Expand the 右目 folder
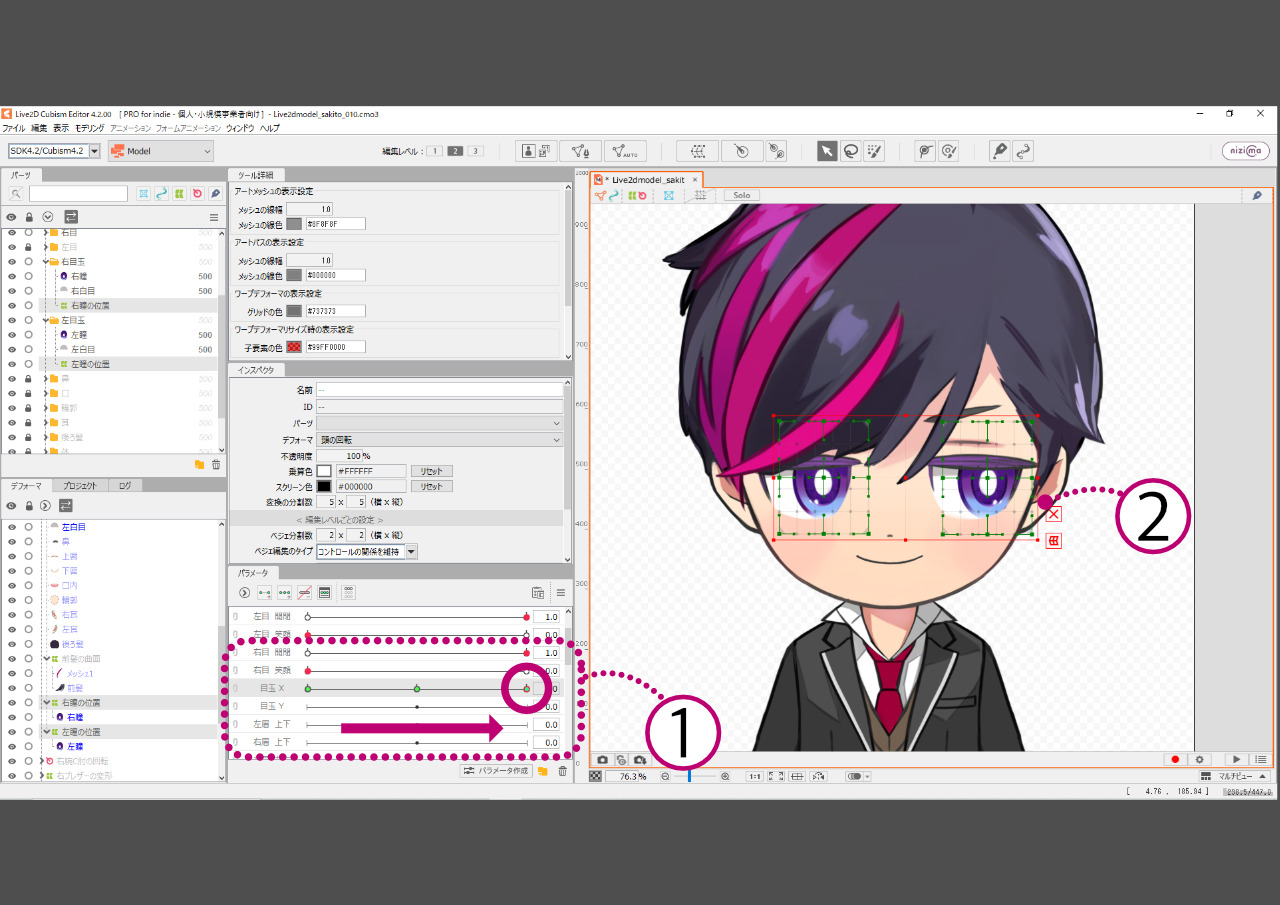This screenshot has width=1280, height=905. pyautogui.click(x=46, y=232)
